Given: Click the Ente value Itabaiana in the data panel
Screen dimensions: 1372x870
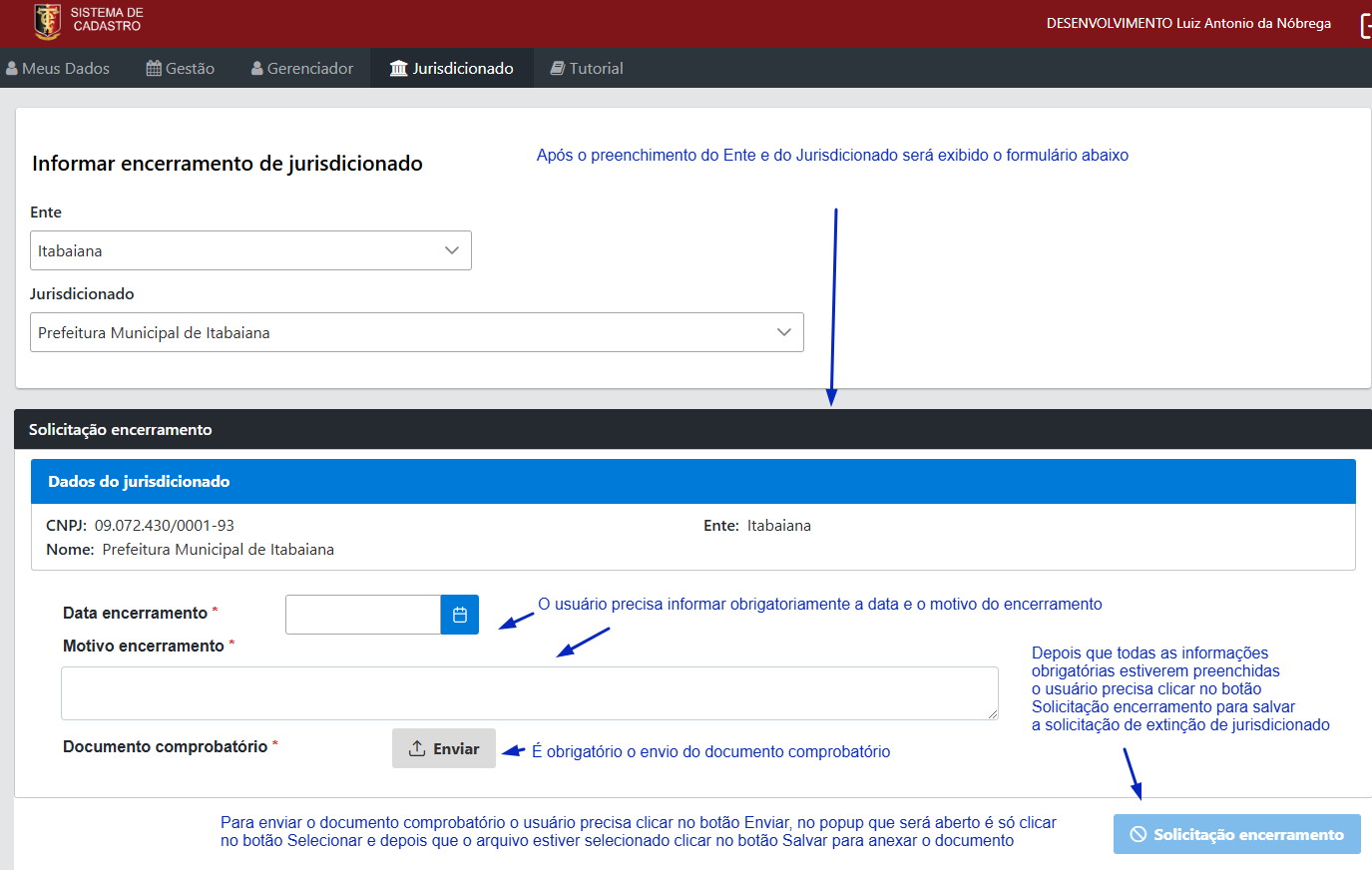Looking at the screenshot, I should pos(779,525).
